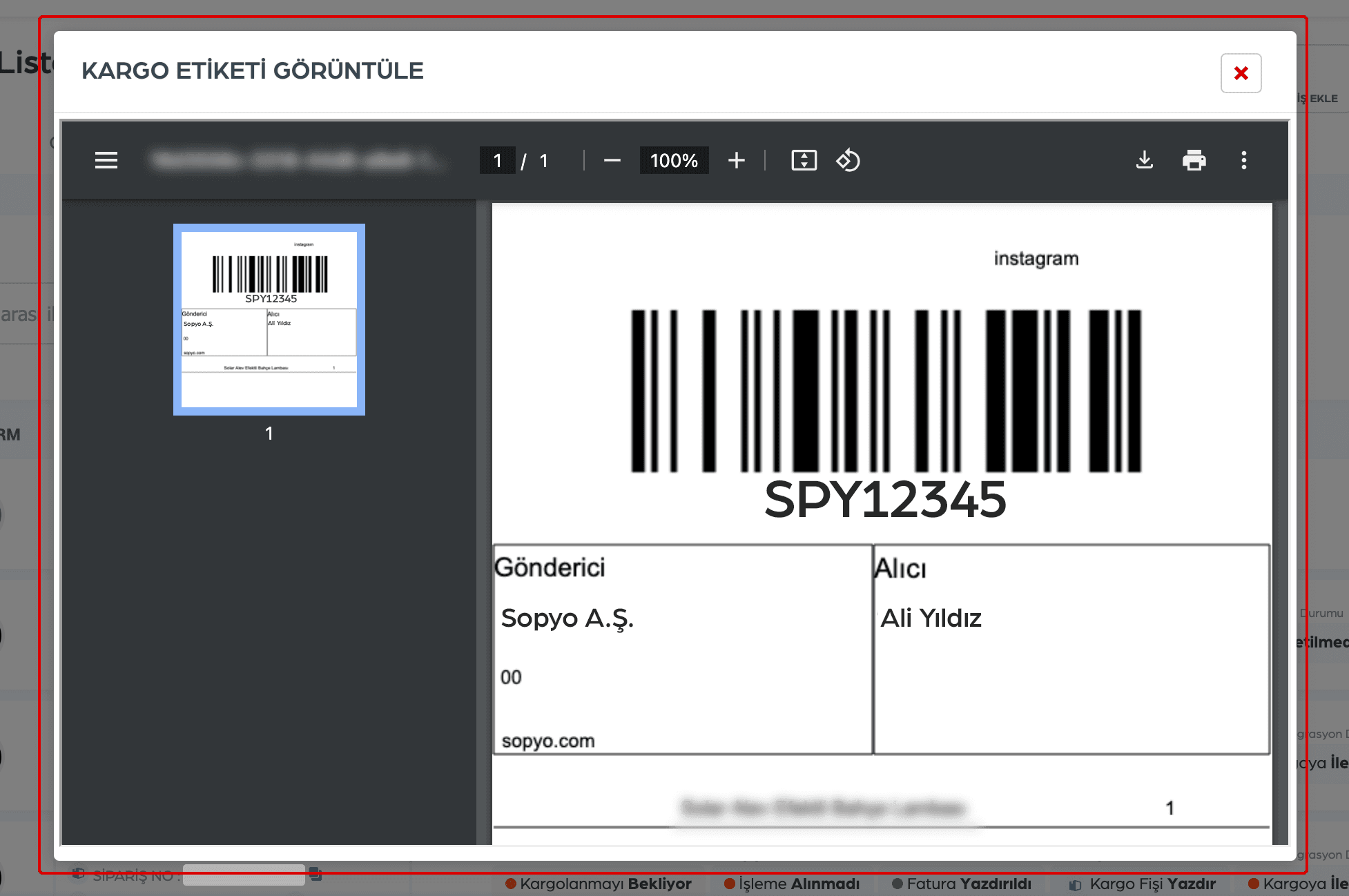The width and height of the screenshot is (1349, 896).
Task: Click Kargo Fişi Yazdır behind the dialog
Action: click(x=1143, y=884)
